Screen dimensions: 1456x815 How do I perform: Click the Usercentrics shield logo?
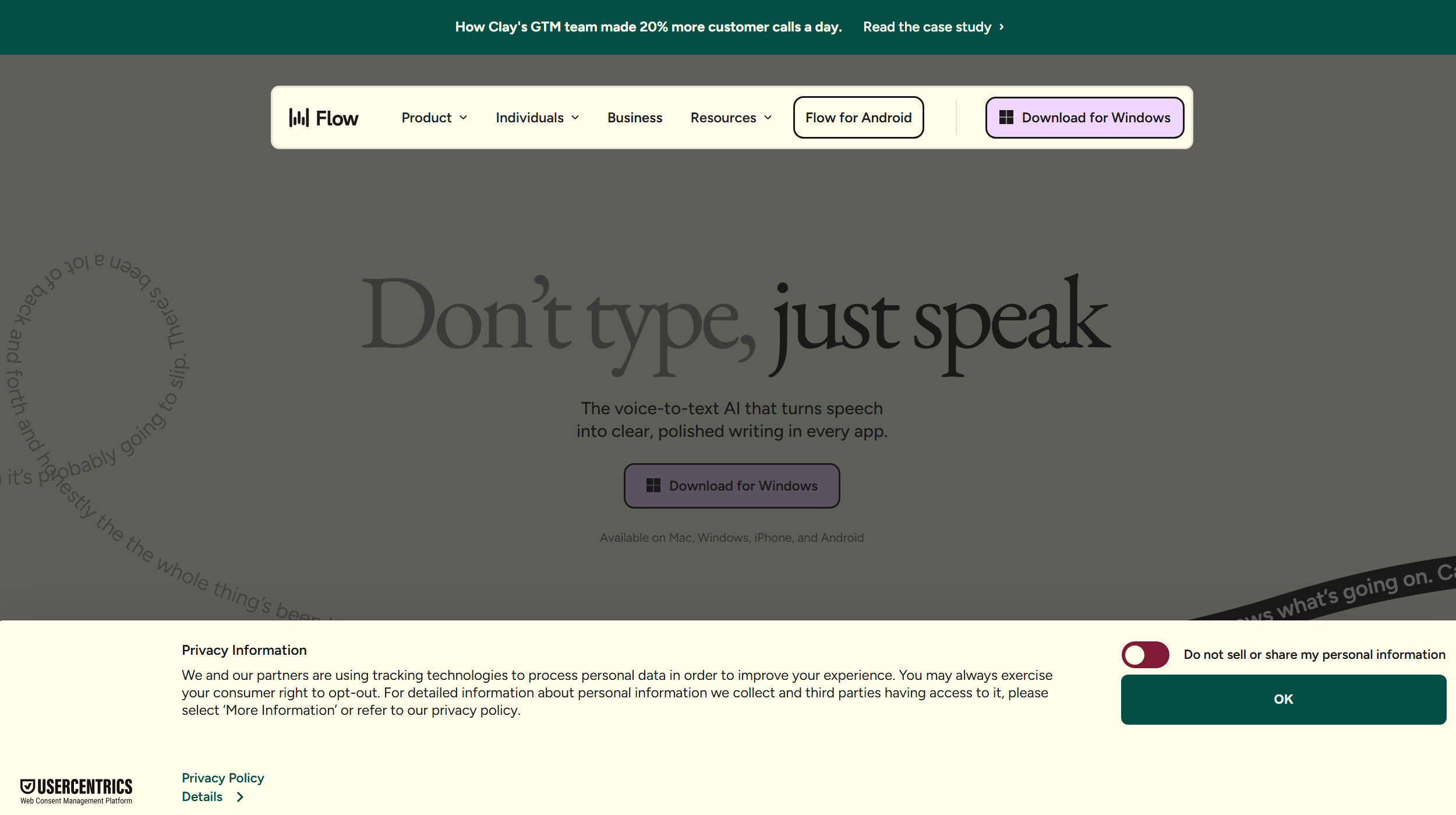27,786
